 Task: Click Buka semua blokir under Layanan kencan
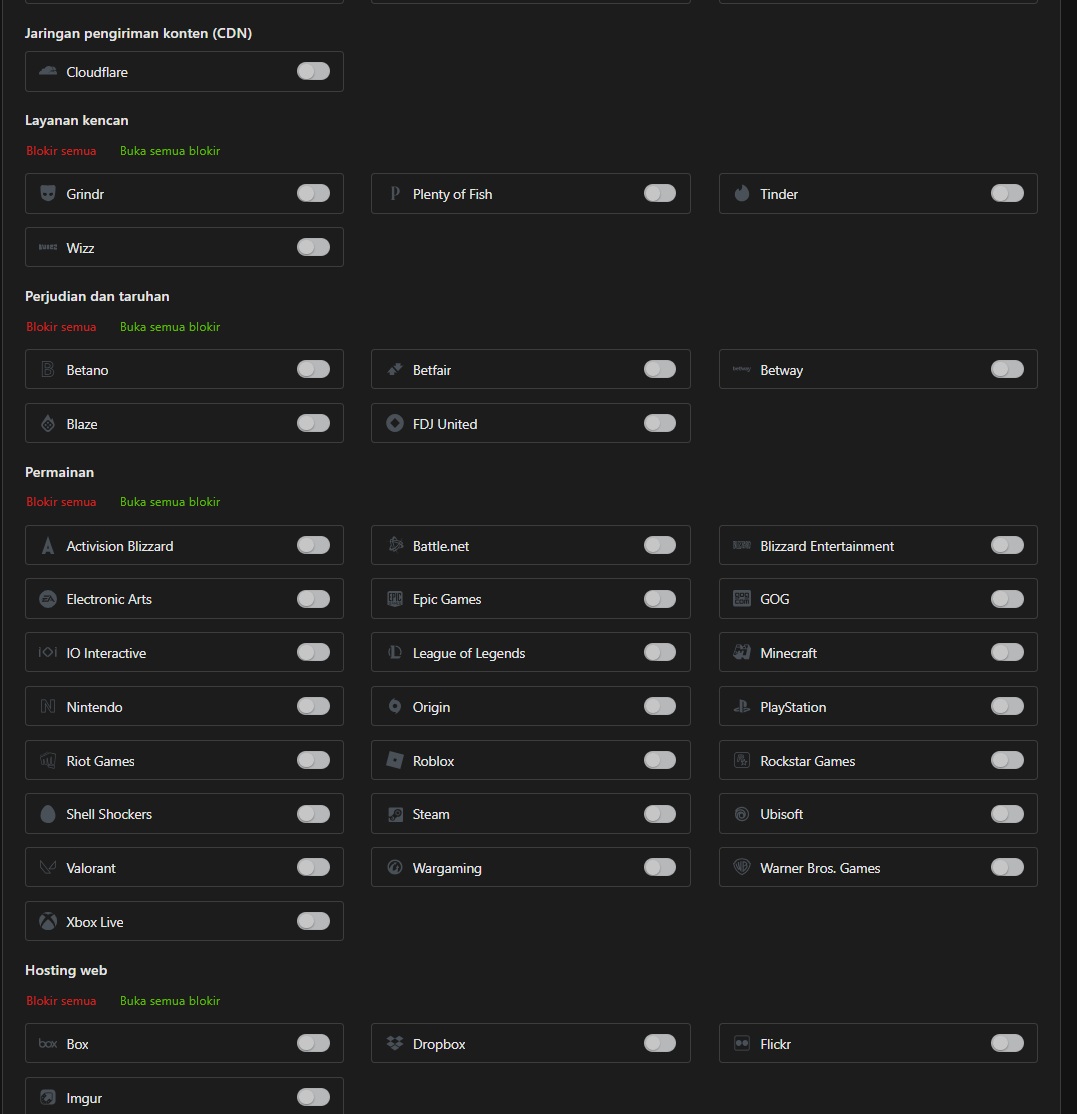(170, 151)
